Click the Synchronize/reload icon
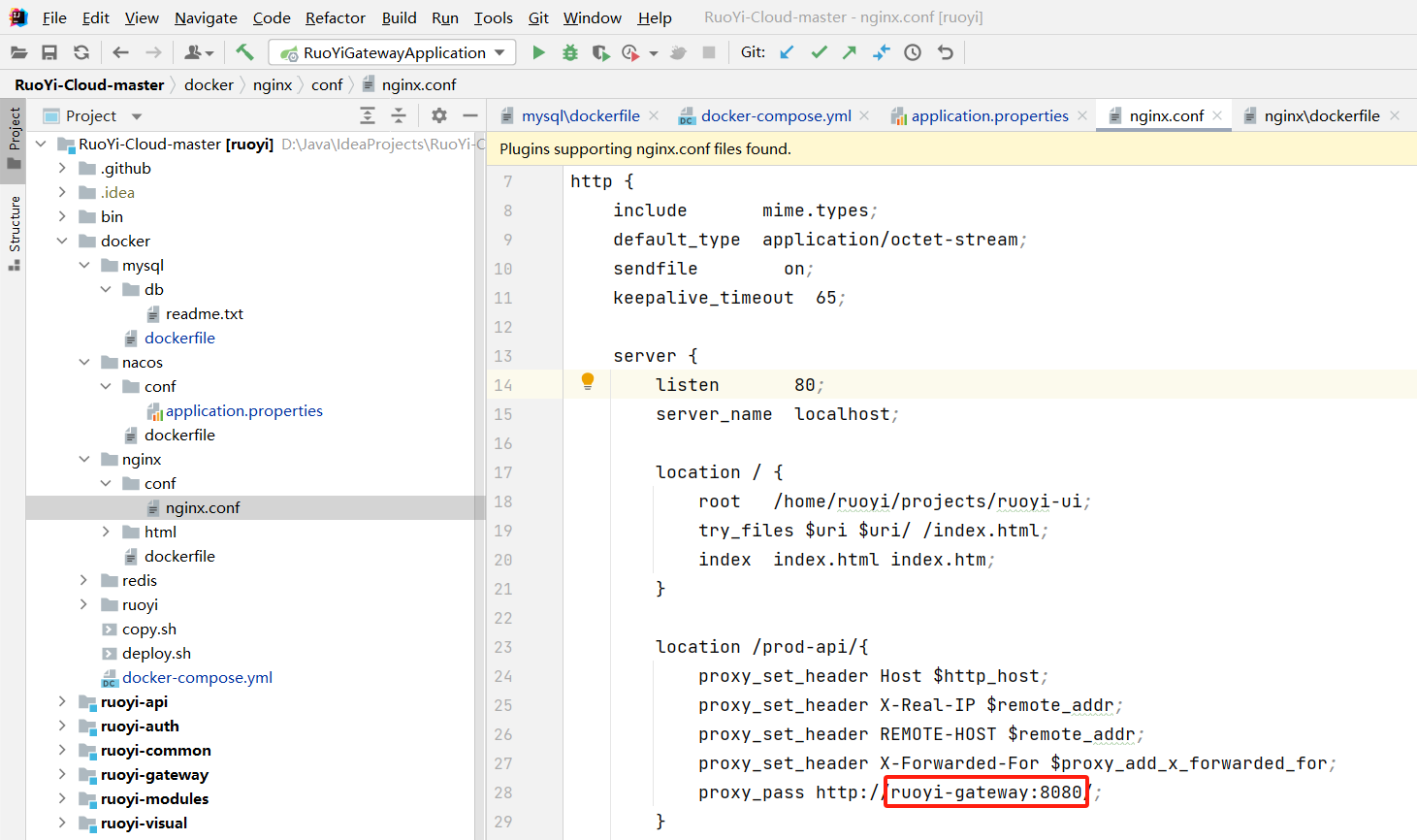Viewport: 1417px width, 840px height. pos(81,52)
